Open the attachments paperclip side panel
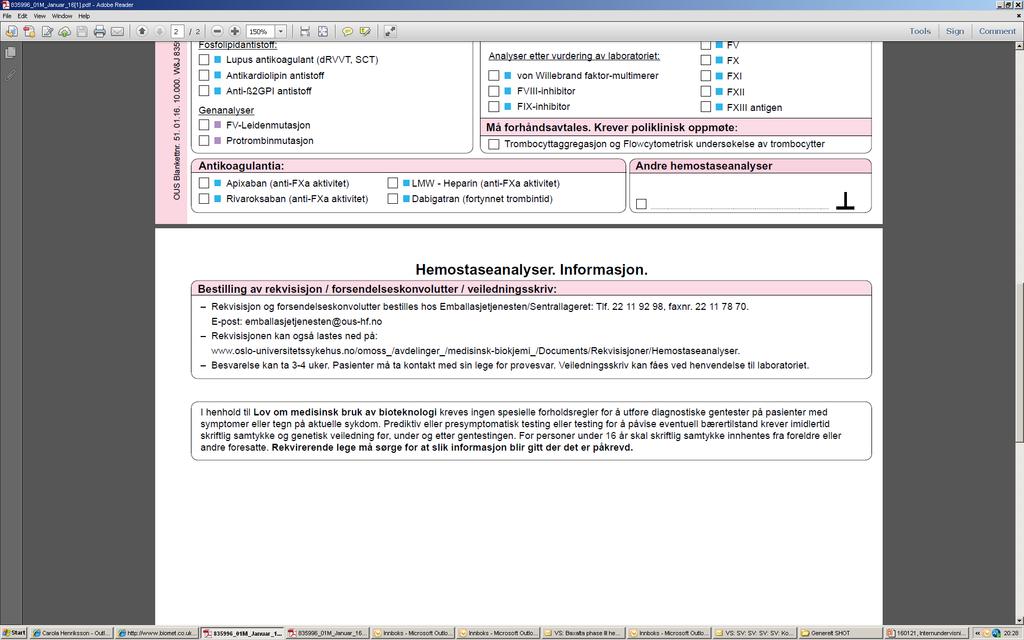The width and height of the screenshot is (1024, 640). (x=10, y=74)
